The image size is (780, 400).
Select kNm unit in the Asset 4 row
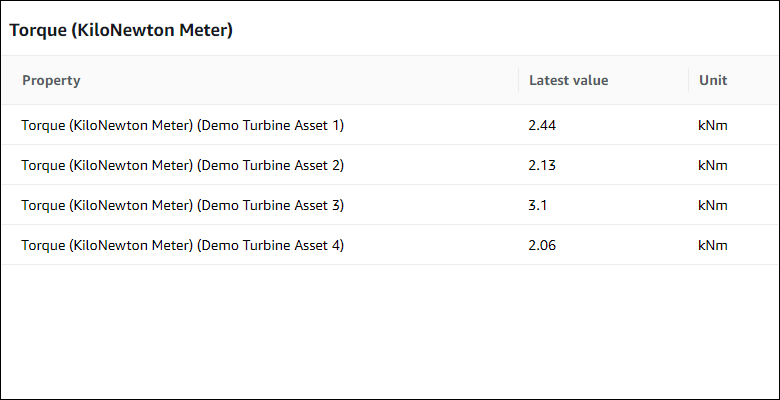click(712, 245)
